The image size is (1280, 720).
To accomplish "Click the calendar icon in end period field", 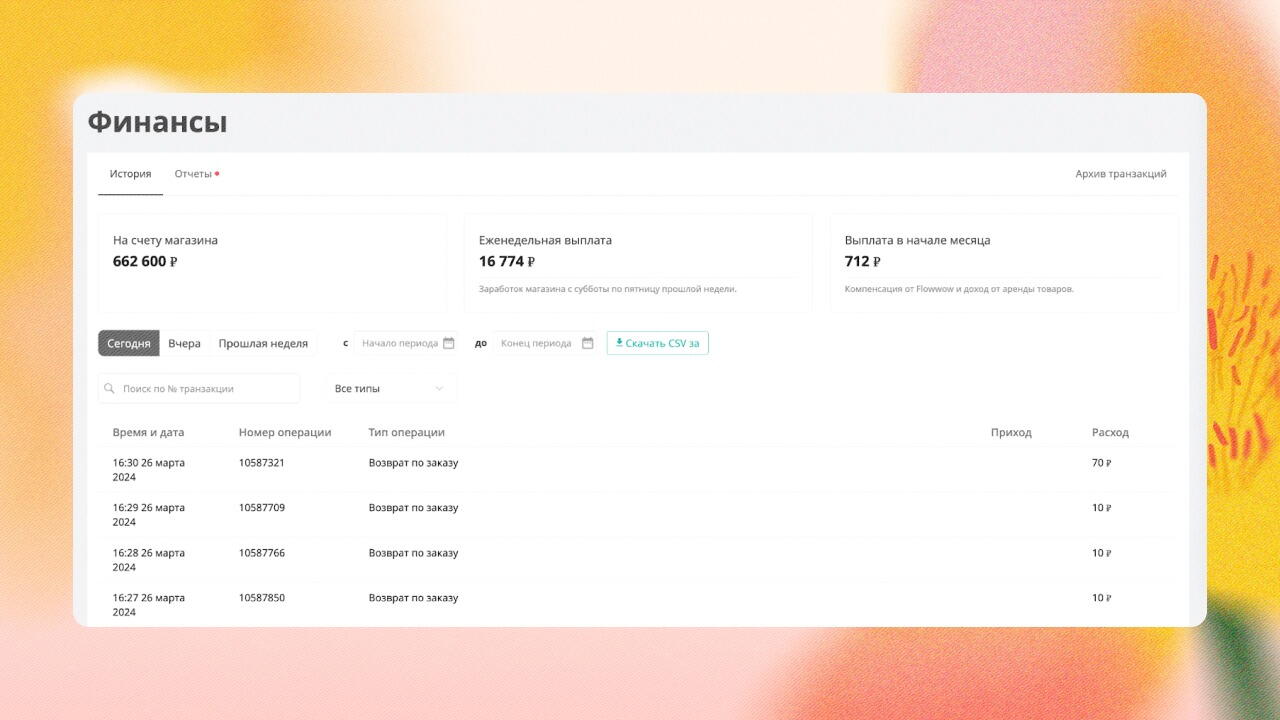I will tap(588, 343).
